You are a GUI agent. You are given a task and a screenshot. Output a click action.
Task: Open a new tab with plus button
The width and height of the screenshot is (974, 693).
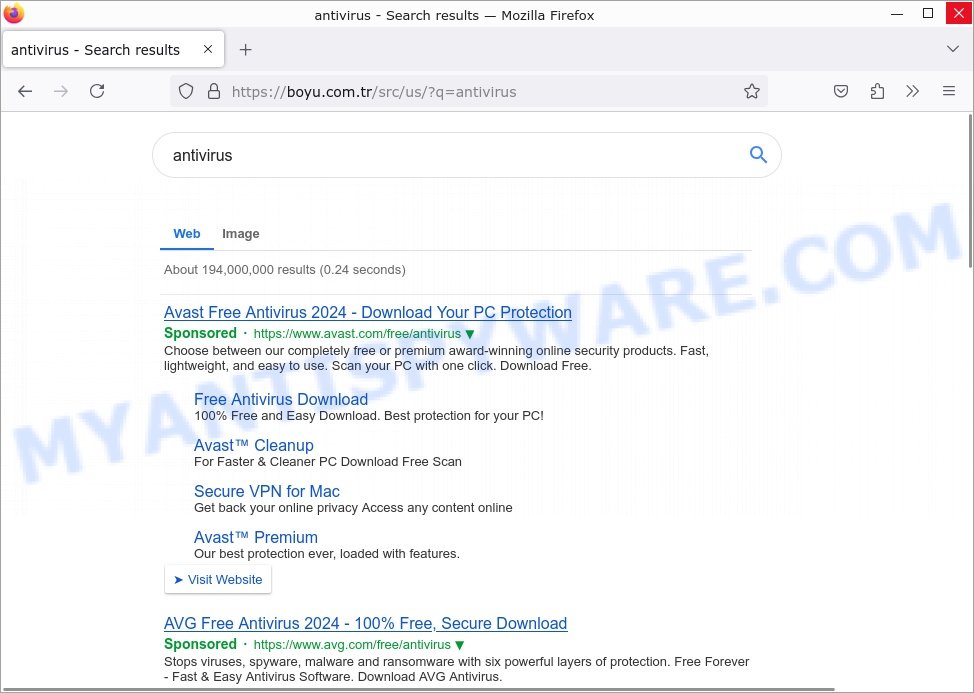(x=245, y=50)
